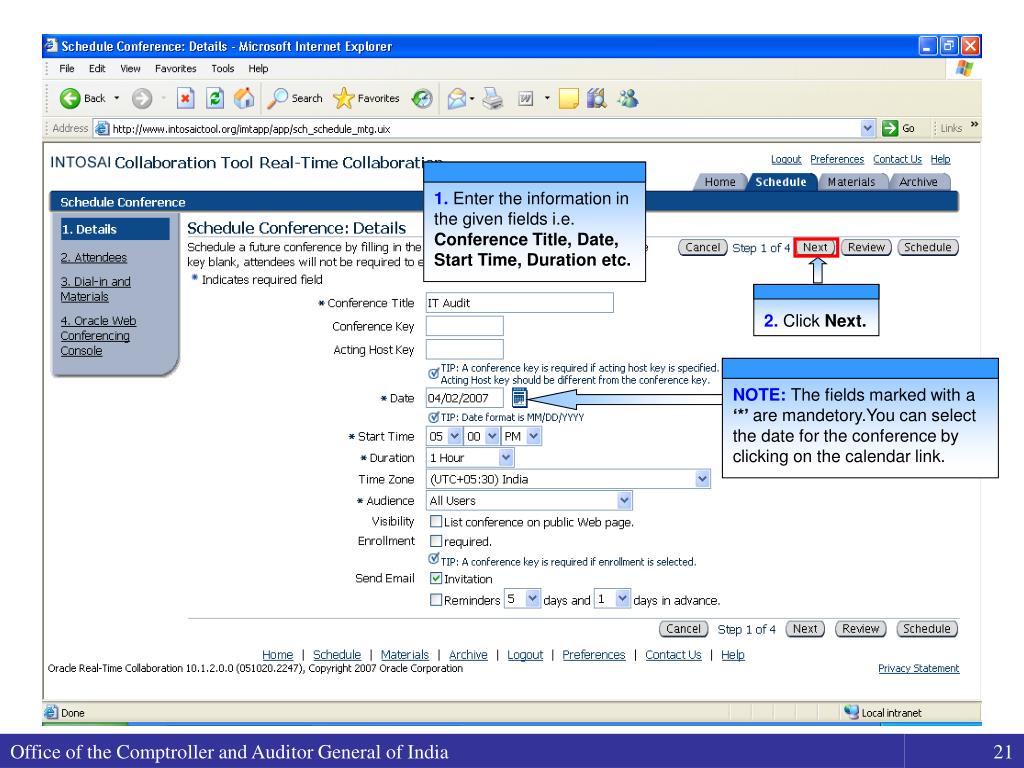Switch to the Schedule tab
Viewport: 1024px width, 768px height.
(781, 182)
